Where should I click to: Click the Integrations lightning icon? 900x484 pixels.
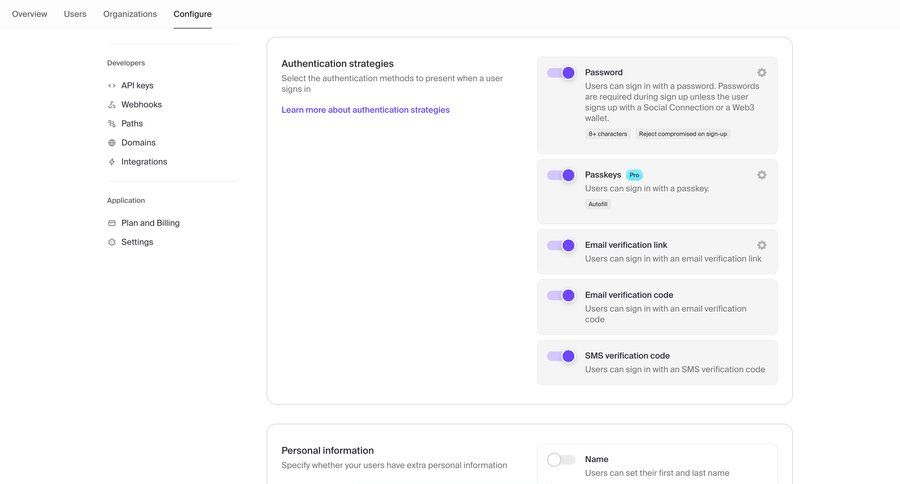click(x=111, y=162)
